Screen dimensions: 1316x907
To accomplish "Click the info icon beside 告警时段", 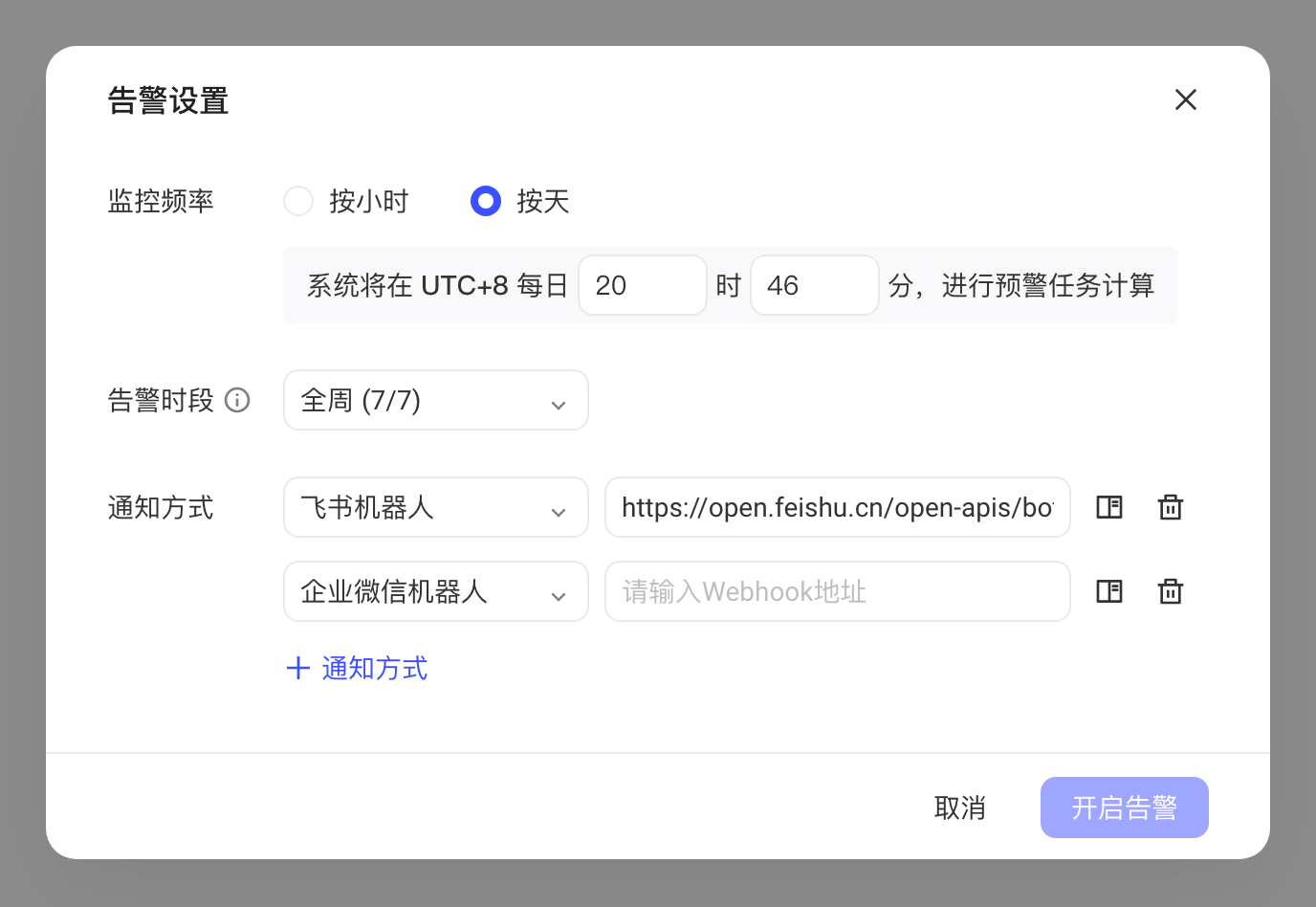I will click(x=237, y=400).
